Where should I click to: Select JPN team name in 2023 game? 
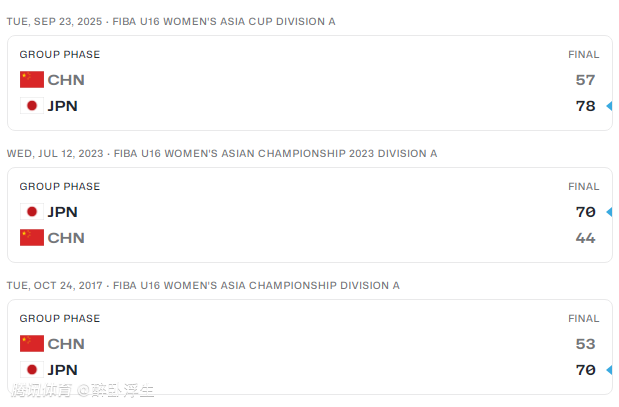click(x=62, y=212)
